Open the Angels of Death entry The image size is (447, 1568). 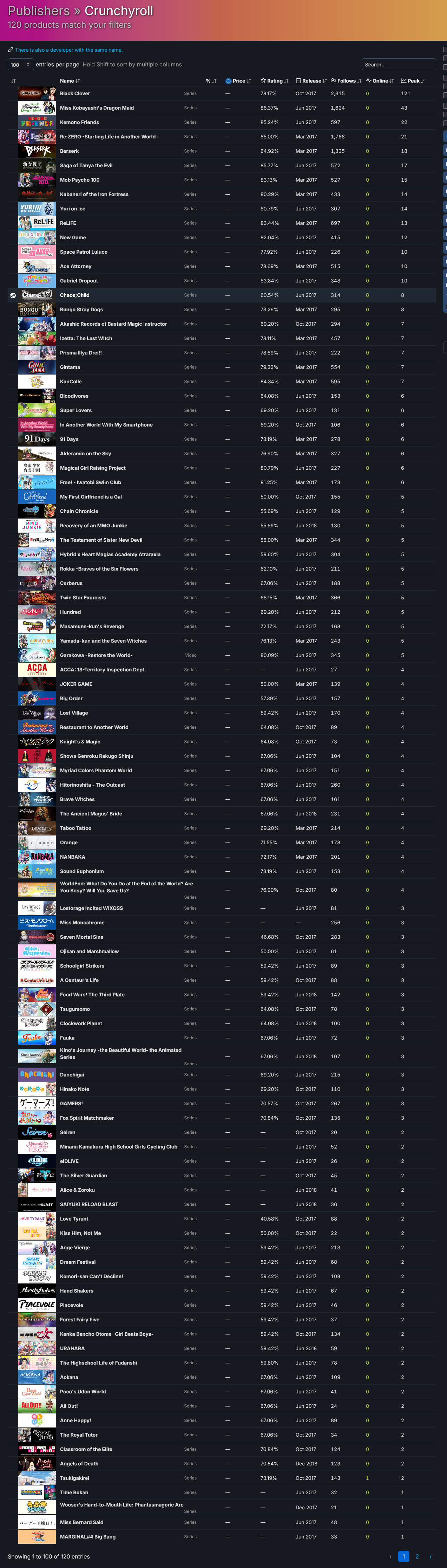click(79, 1464)
